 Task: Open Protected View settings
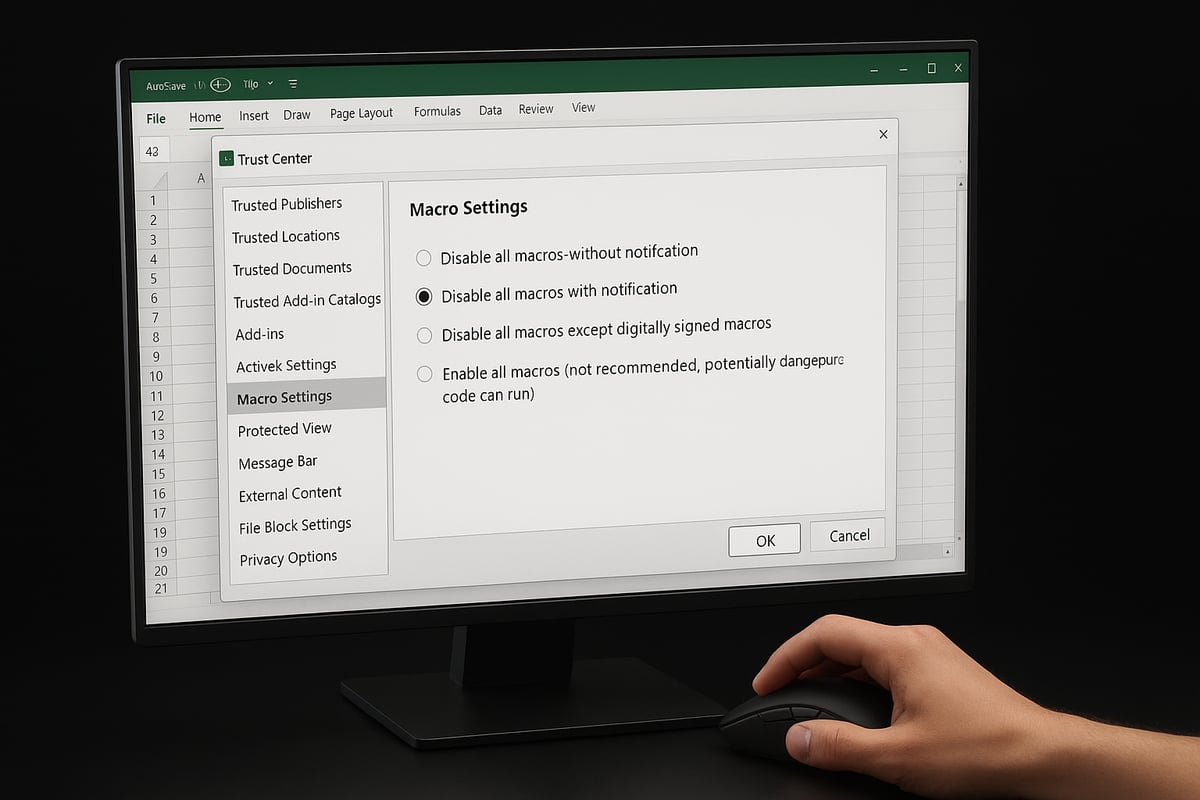click(x=284, y=429)
